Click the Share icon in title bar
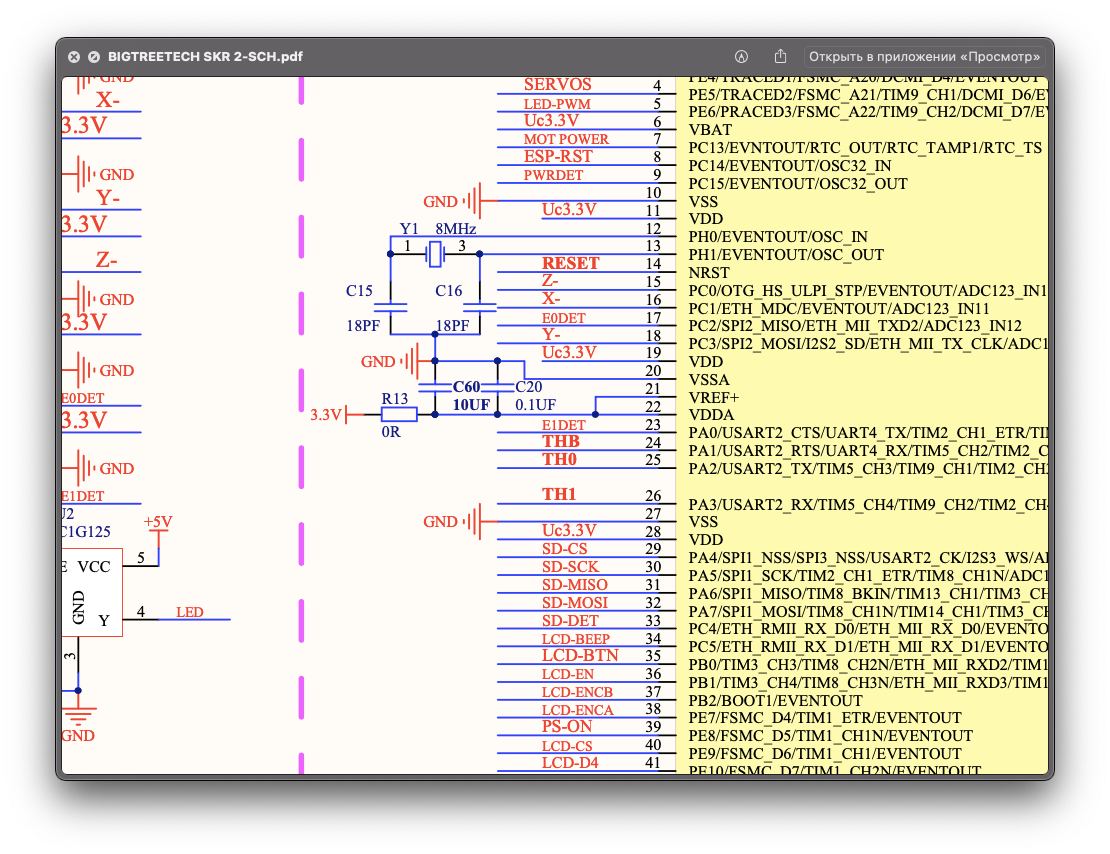 781,57
